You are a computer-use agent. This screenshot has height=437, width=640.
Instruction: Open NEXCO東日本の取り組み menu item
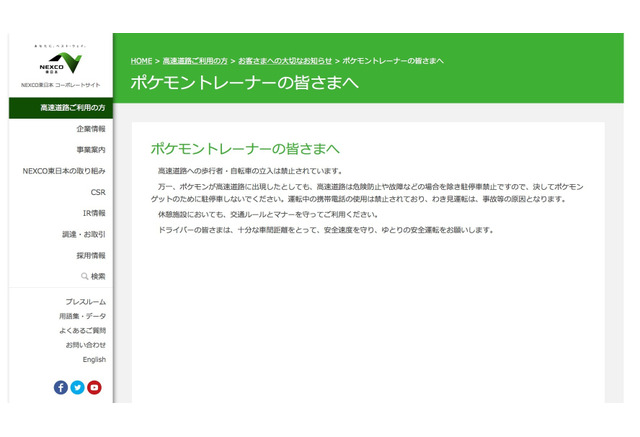64,171
